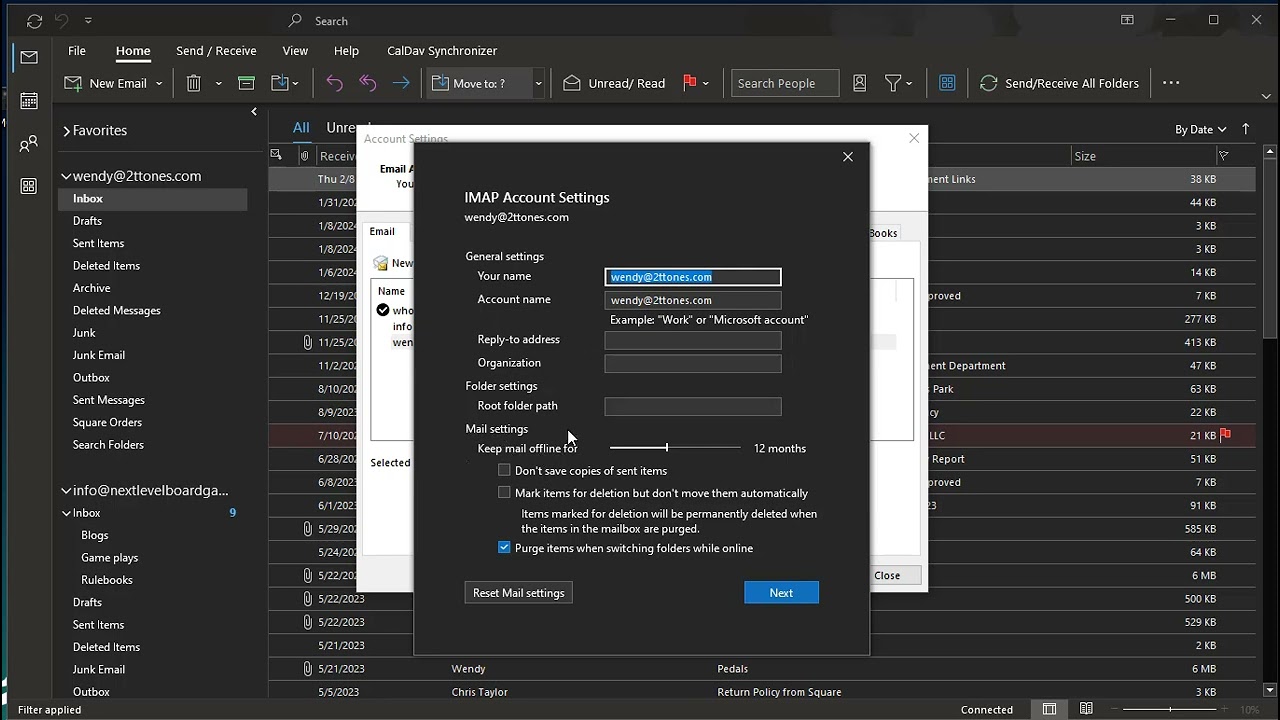Open the Calendar view in sidebar
This screenshot has height=720, width=1280.
[29, 101]
